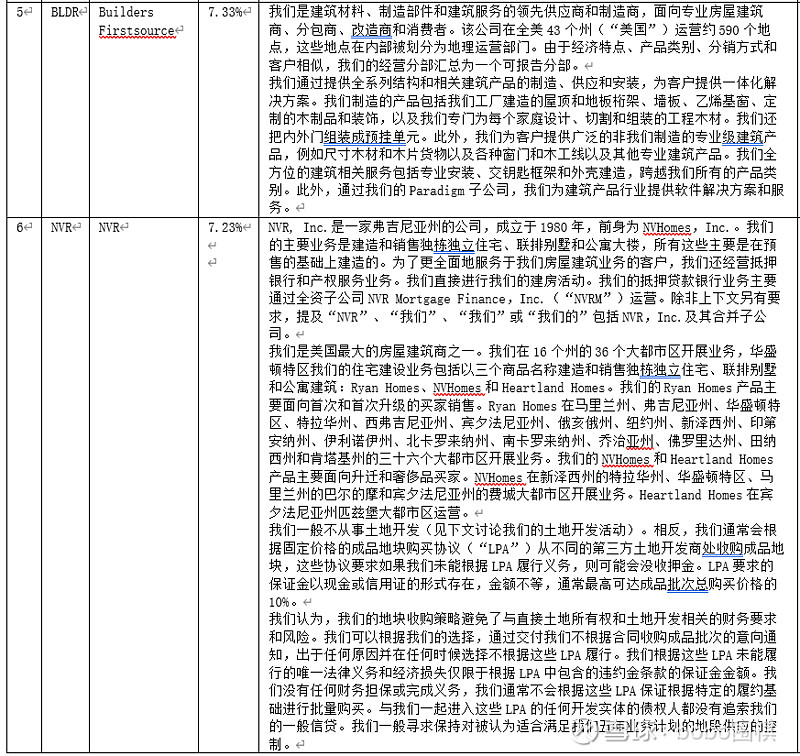800x756 pixels.
Task: Click the phrase "软件解决方案"
Action: (x=716, y=190)
